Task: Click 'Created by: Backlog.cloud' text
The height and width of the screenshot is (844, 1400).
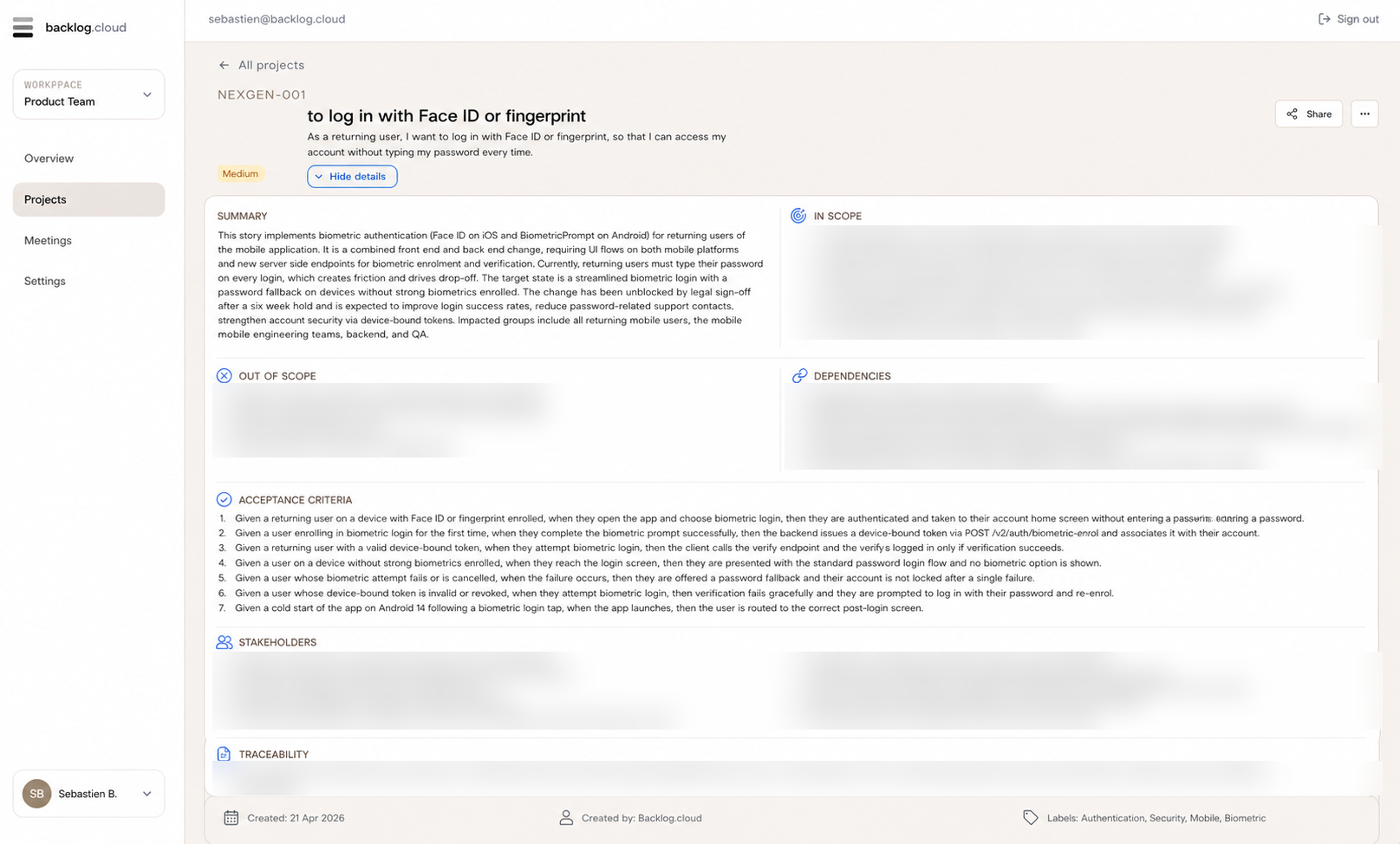Action: pyautogui.click(x=641, y=818)
